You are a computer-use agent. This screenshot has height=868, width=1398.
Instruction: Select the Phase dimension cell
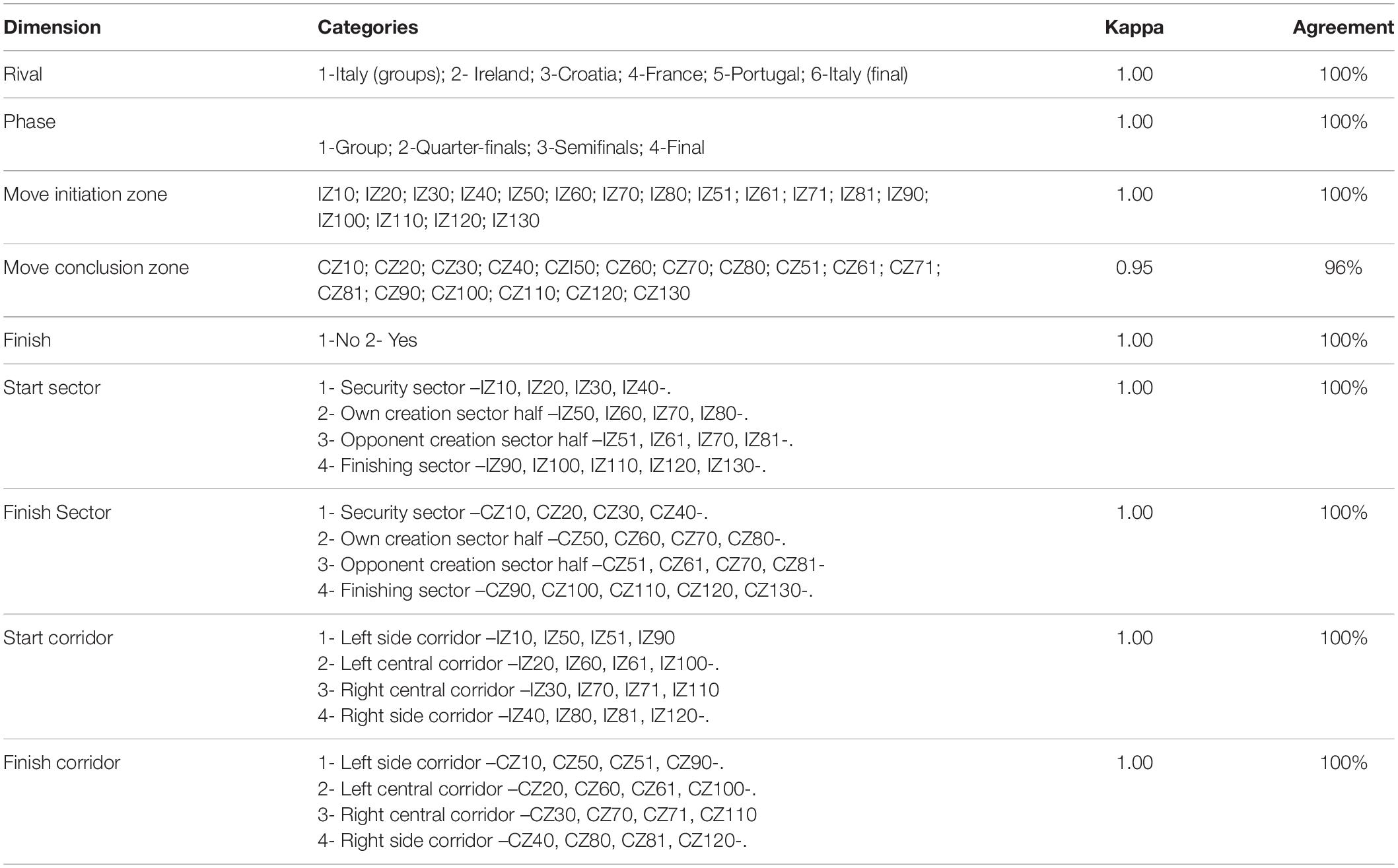click(30, 121)
